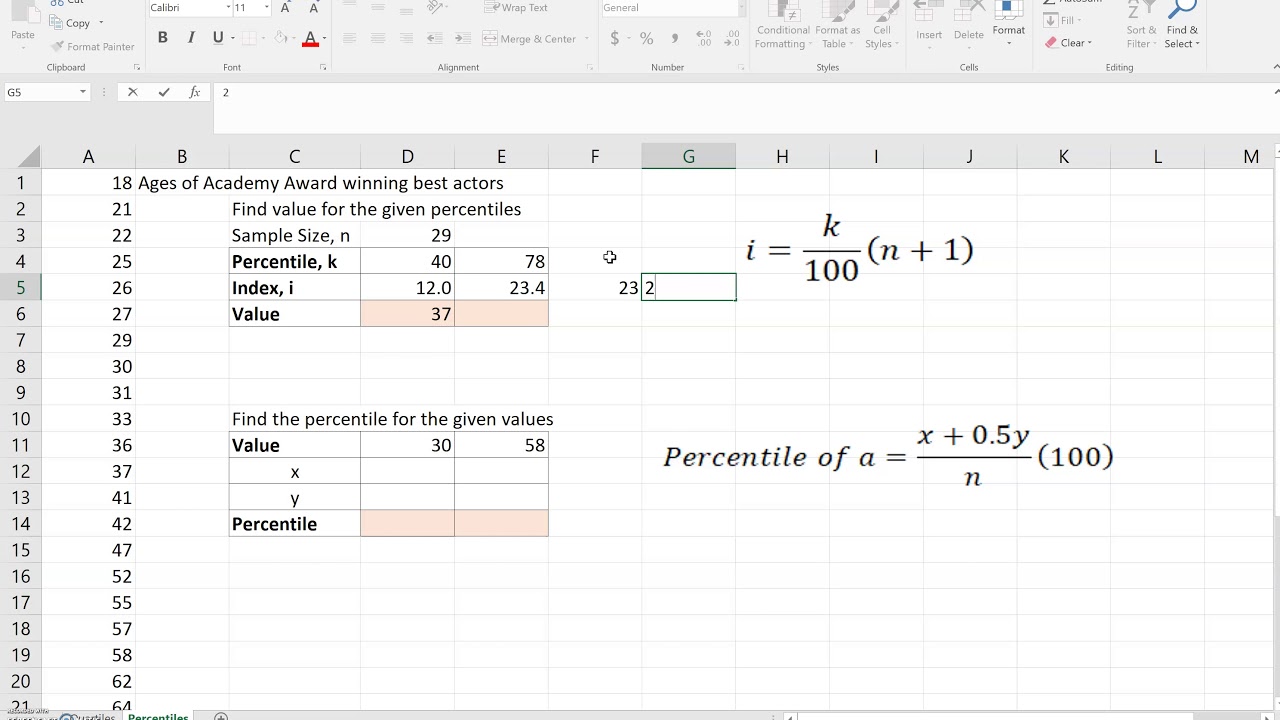Click cell with index 23.4

click(x=501, y=288)
